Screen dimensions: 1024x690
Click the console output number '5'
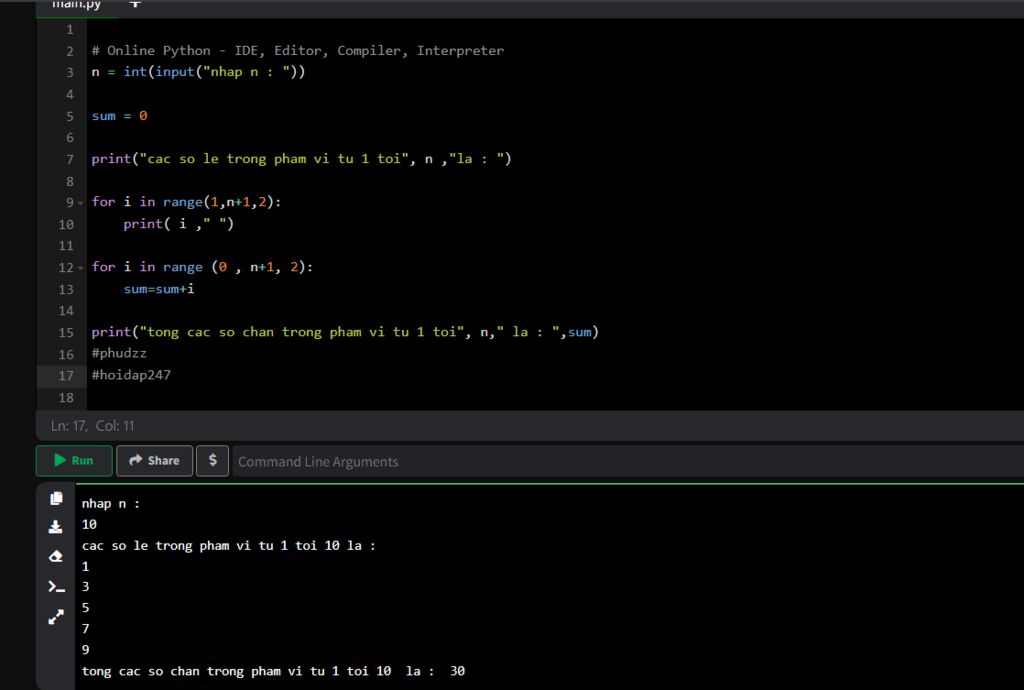point(86,608)
